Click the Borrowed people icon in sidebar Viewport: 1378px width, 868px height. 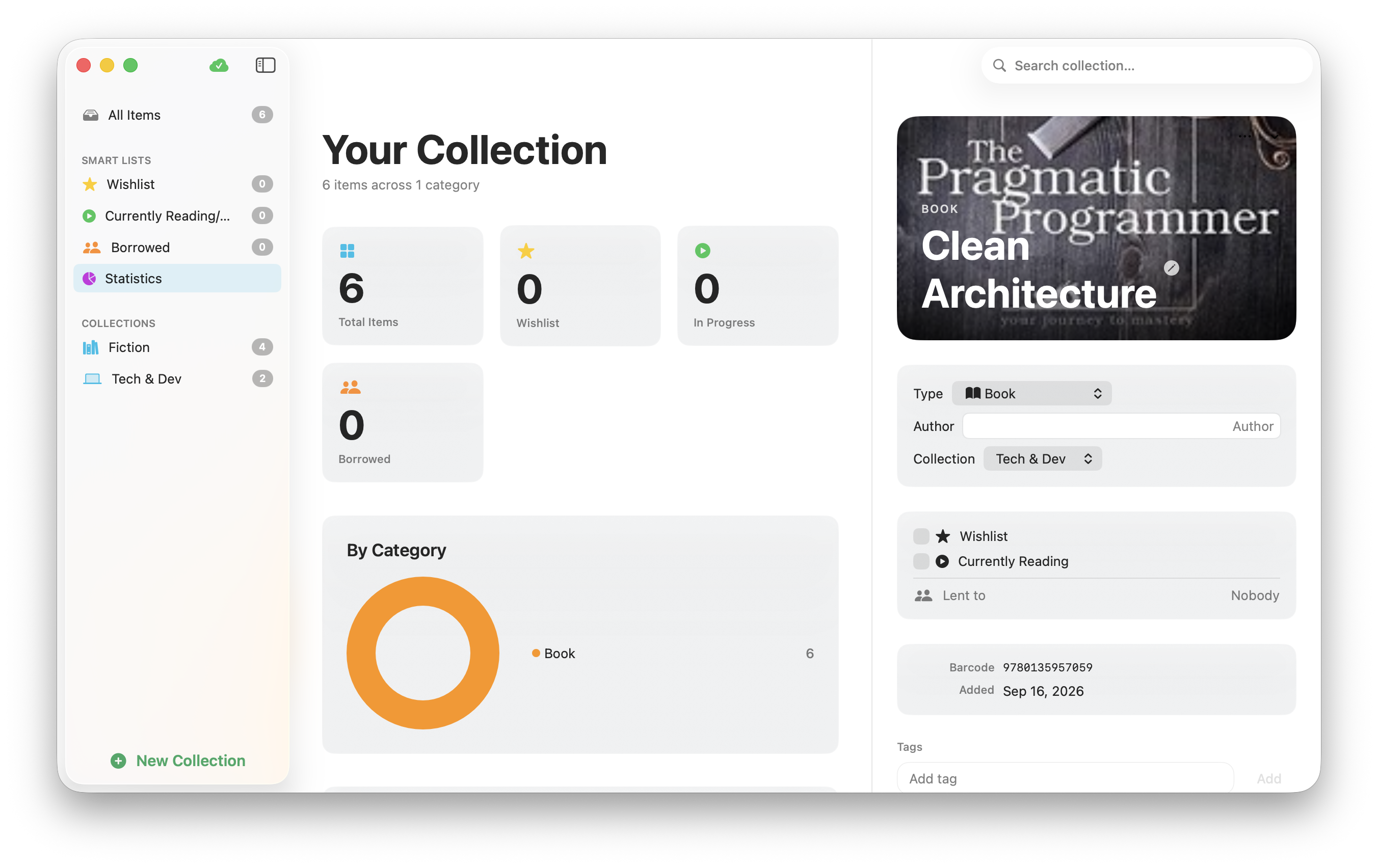(x=92, y=247)
